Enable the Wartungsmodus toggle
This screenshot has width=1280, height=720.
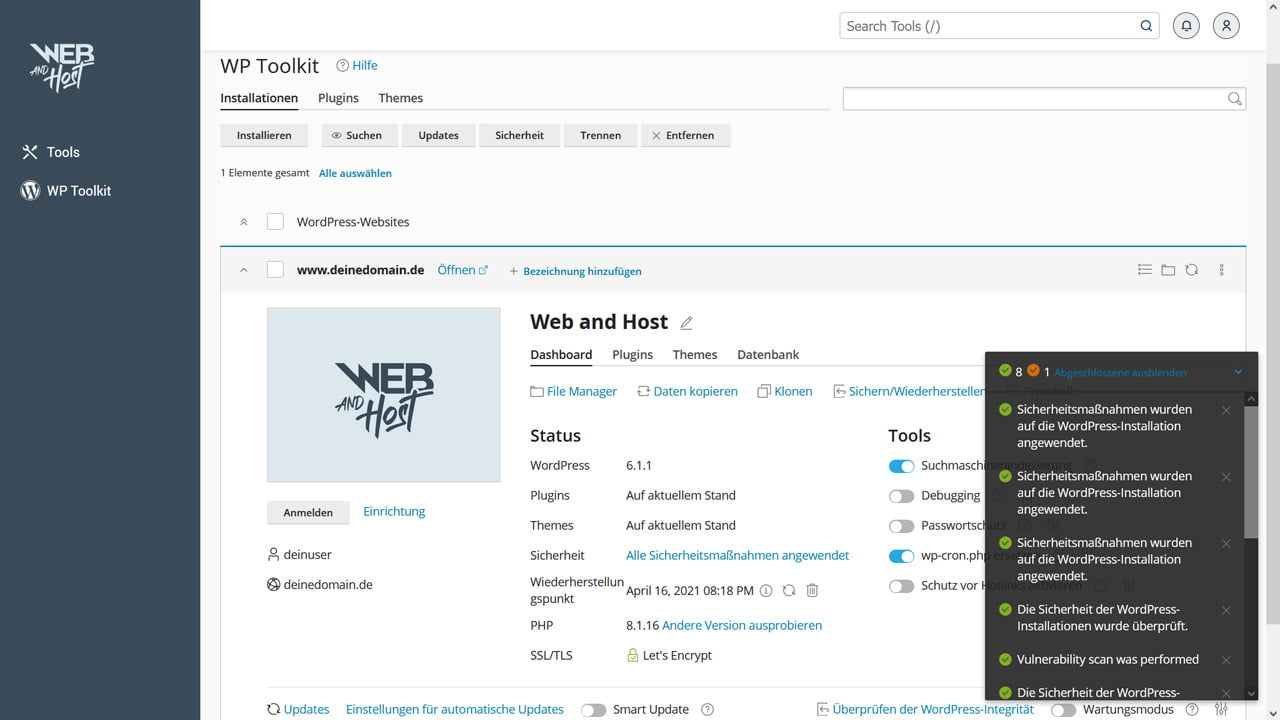1063,709
